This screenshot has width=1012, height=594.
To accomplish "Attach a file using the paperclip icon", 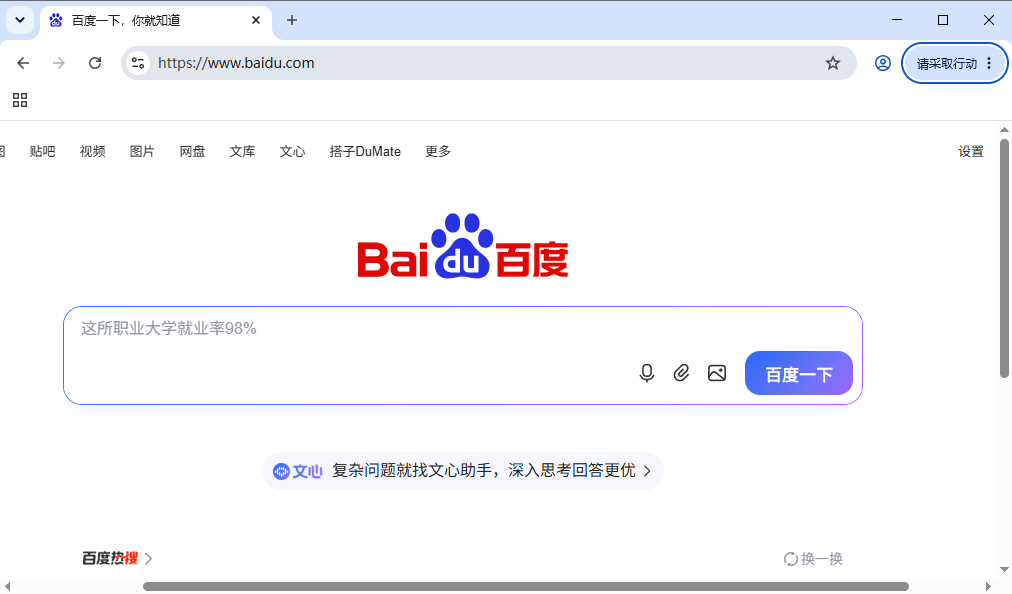I will [682, 373].
